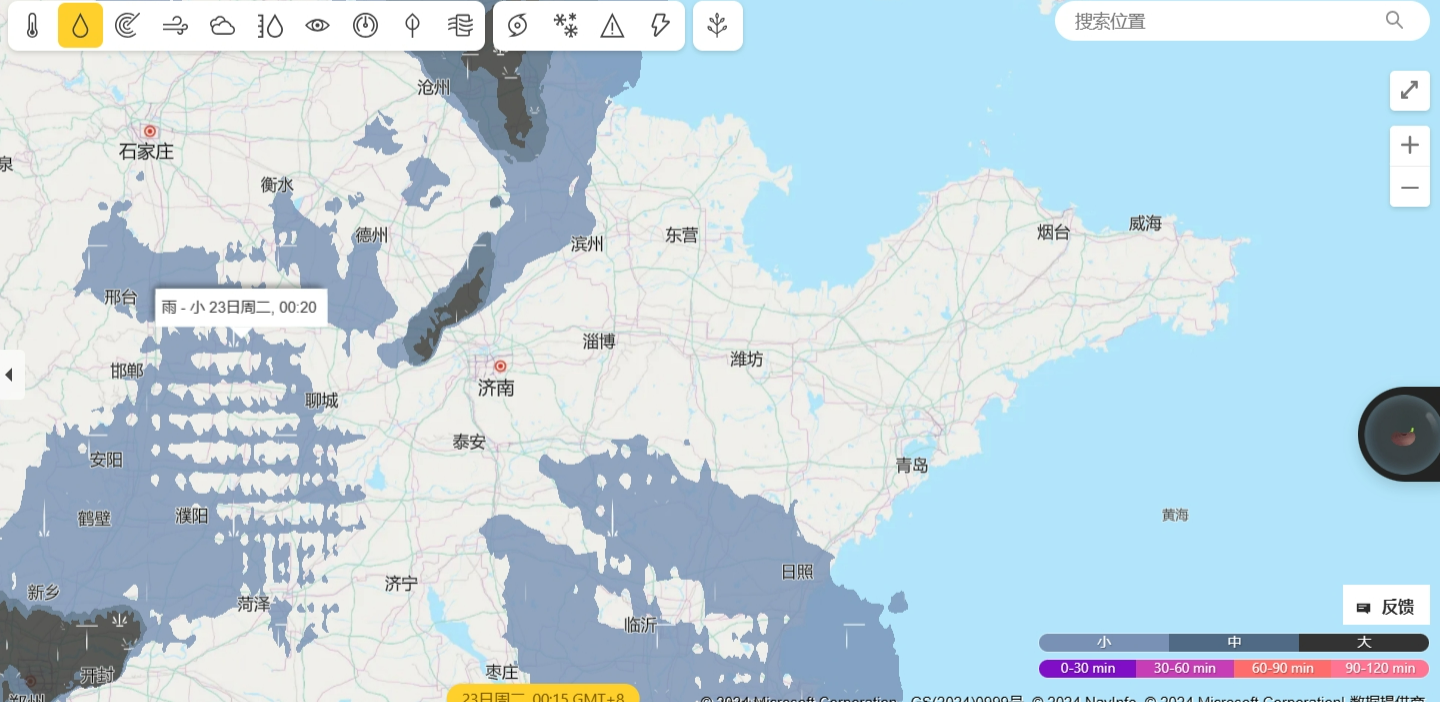Open the air pressure gauge layer
The height and width of the screenshot is (702, 1440).
tap(365, 26)
